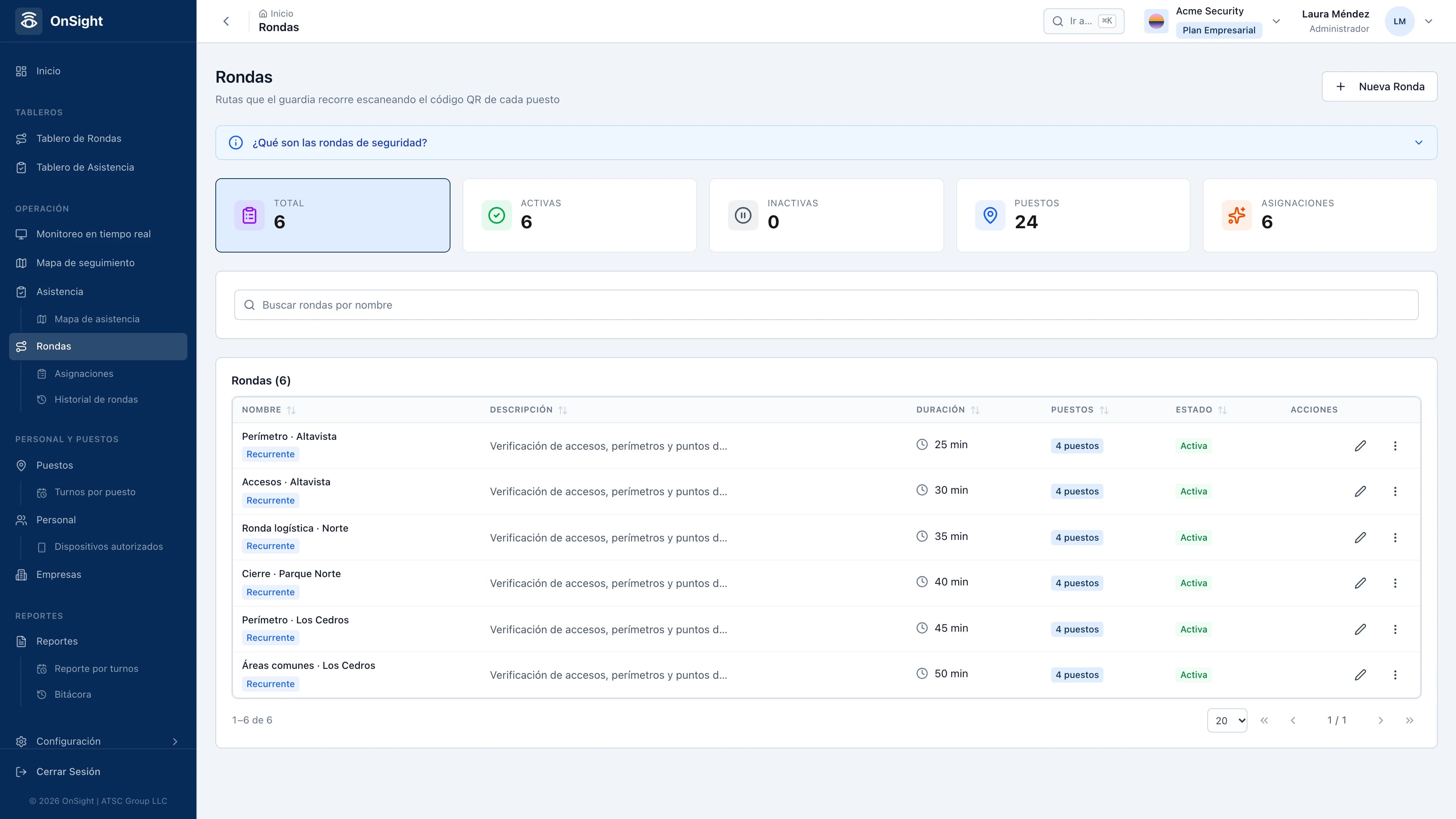
Task: Go to the first results page
Action: tap(1265, 720)
